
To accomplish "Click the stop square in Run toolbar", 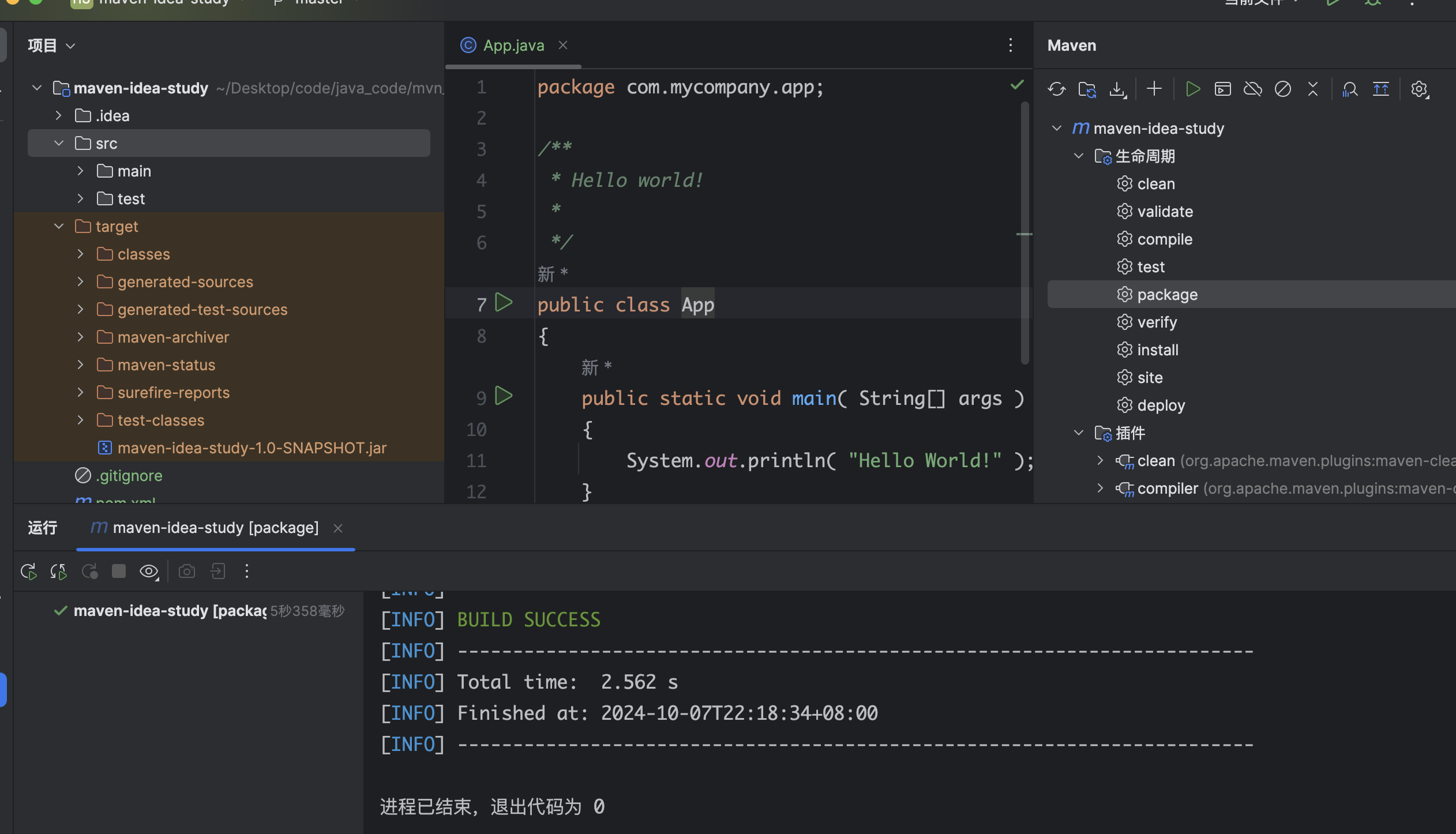I will 119,572.
